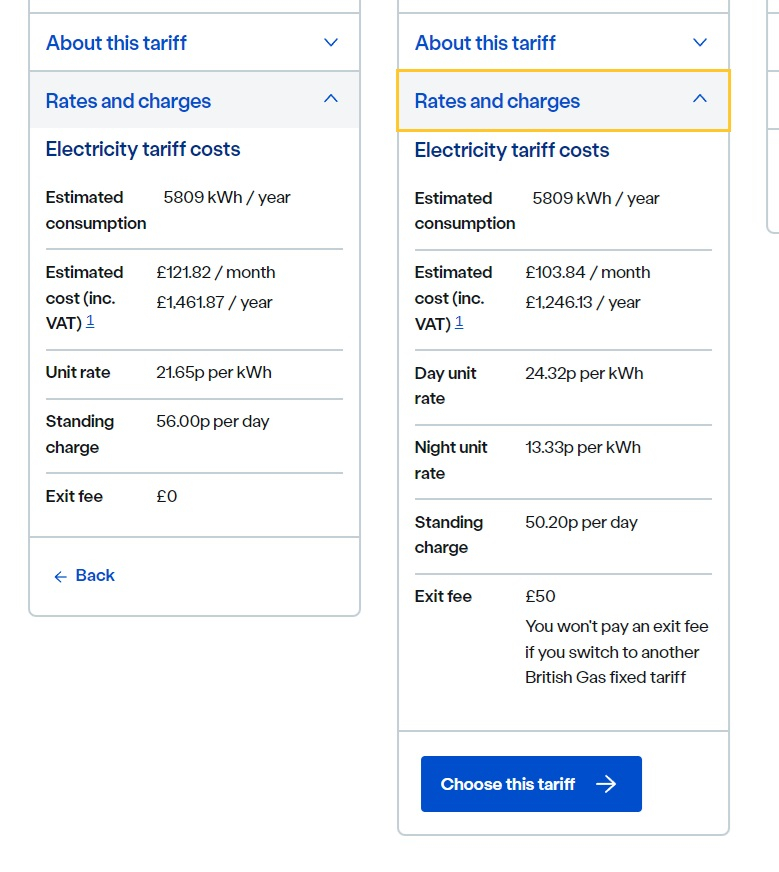779x872 pixels.
Task: Click the 13.33p per kWh night unit rate
Action: point(583,447)
